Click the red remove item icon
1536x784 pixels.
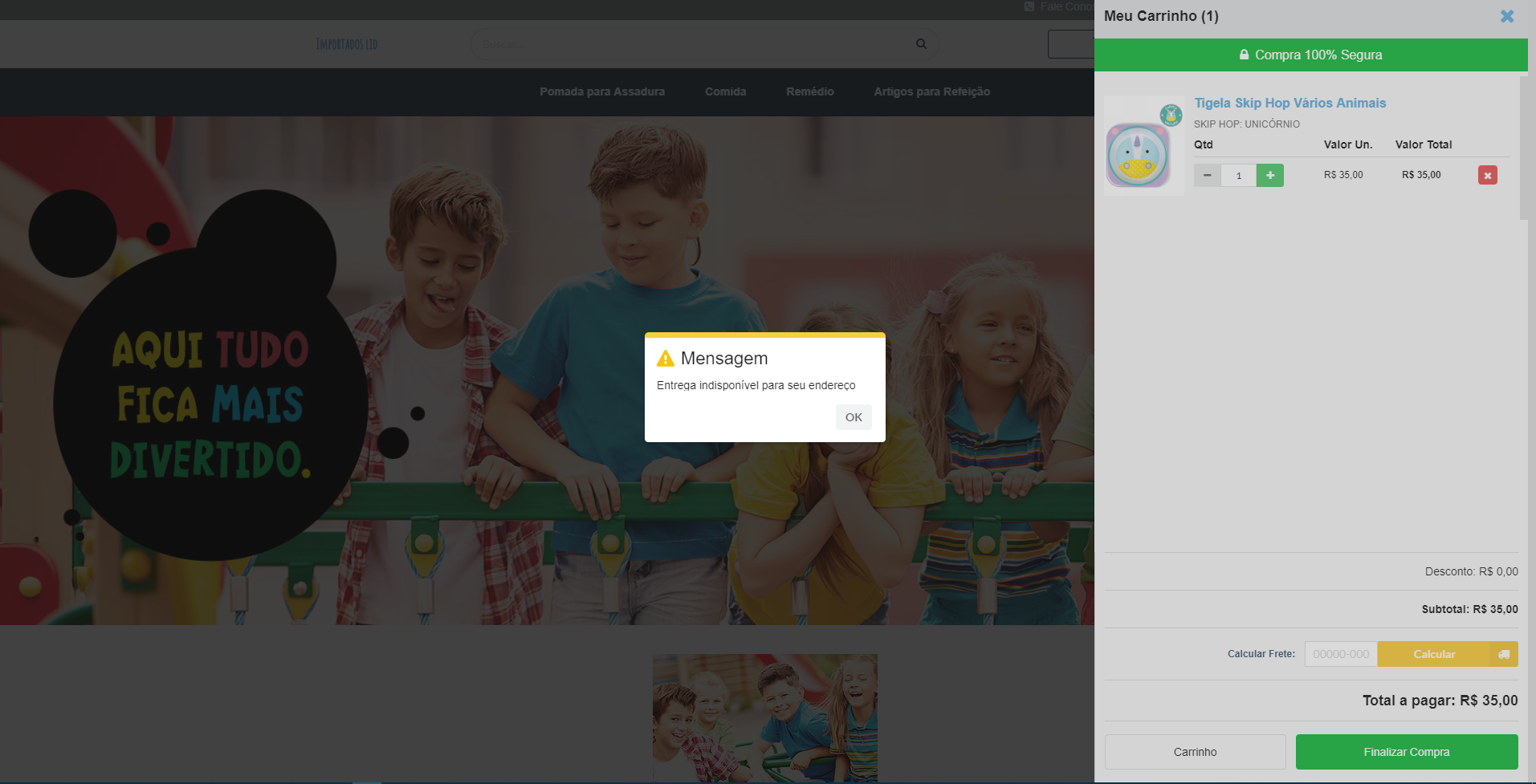coord(1487,176)
